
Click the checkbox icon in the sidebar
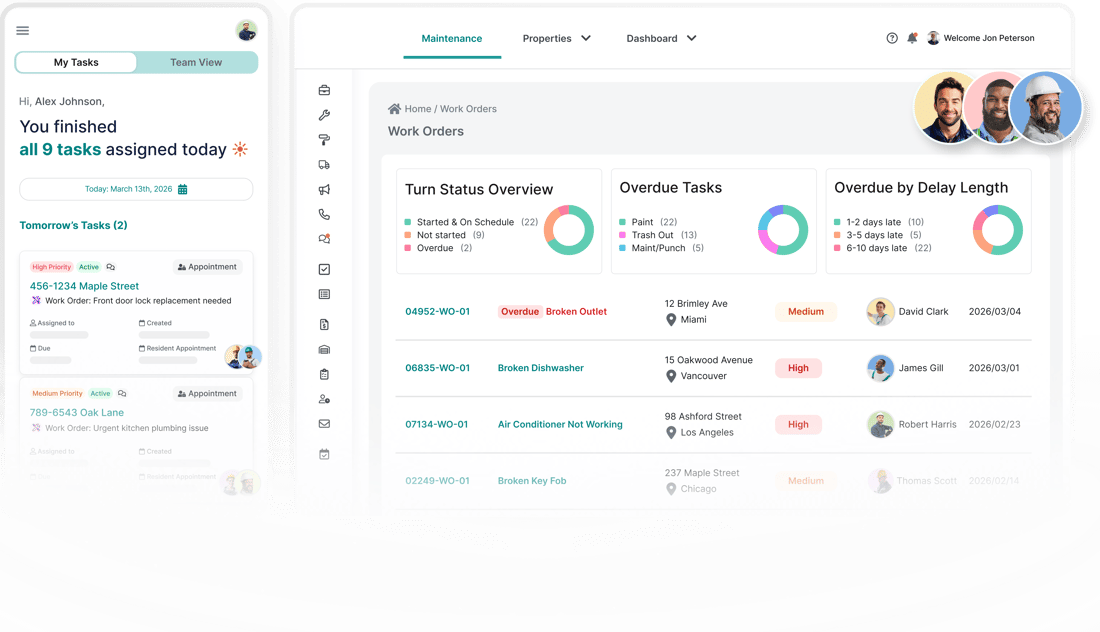[x=324, y=269]
